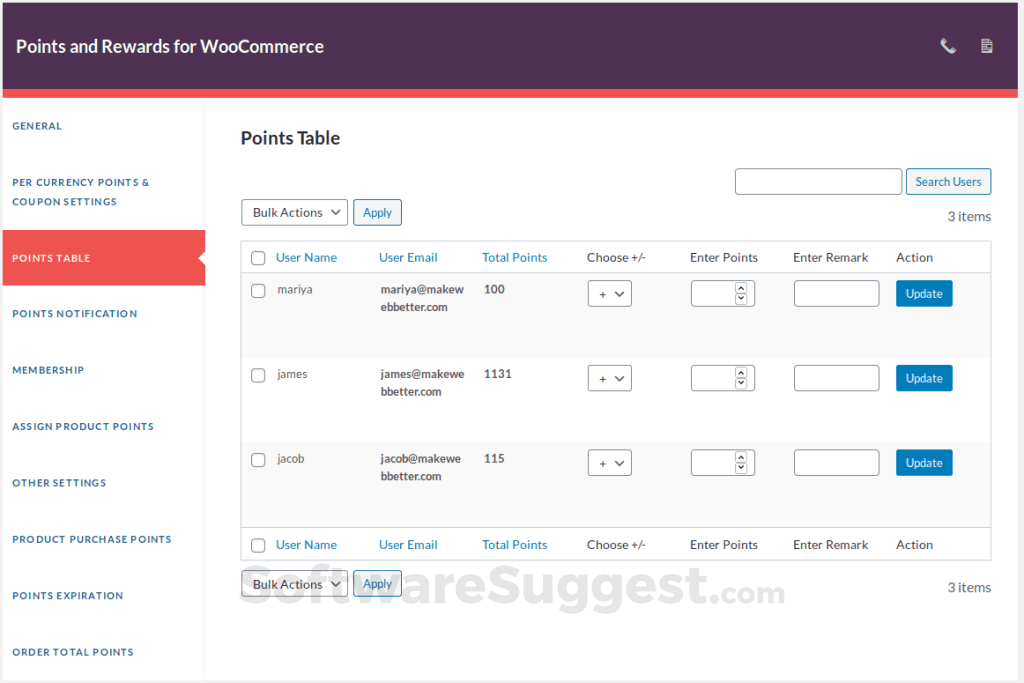
Task: Open the +/- selector in jacob's row
Action: pos(609,463)
